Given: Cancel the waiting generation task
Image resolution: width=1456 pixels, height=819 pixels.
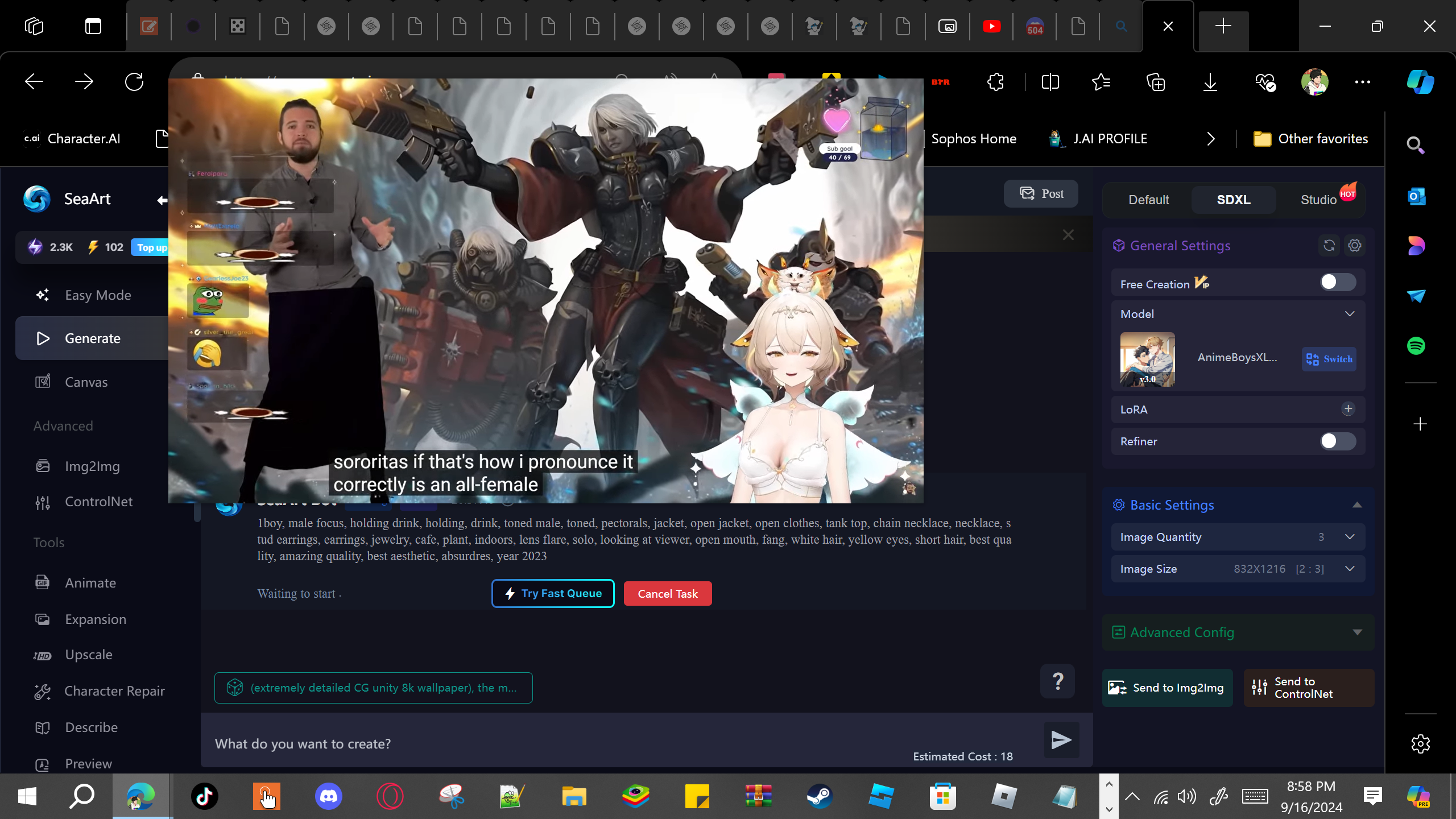Looking at the screenshot, I should pos(668,594).
